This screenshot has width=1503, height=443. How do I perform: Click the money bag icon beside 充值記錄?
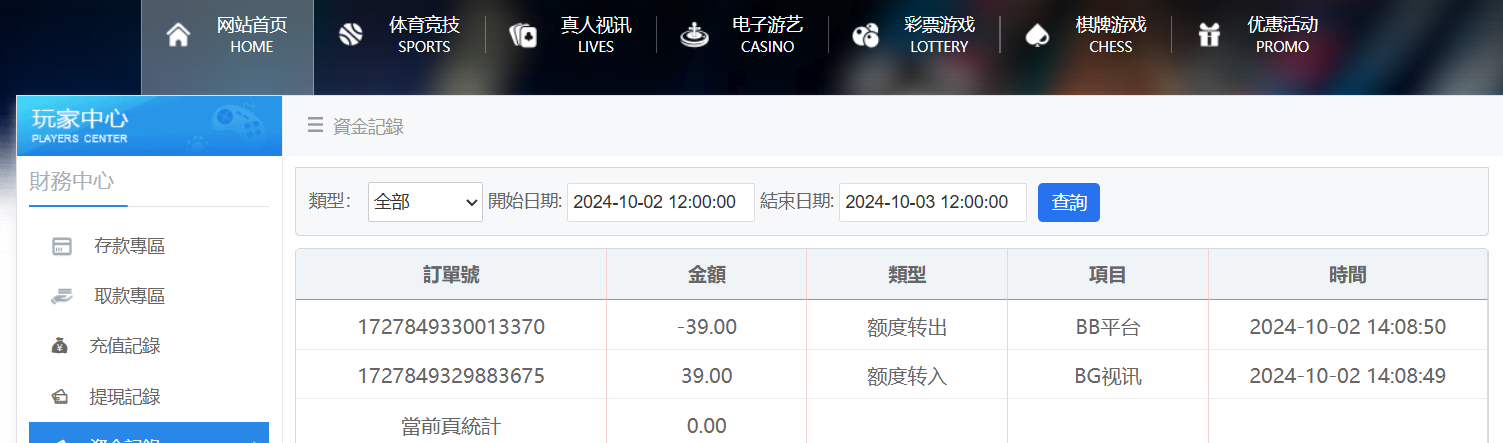tap(60, 347)
